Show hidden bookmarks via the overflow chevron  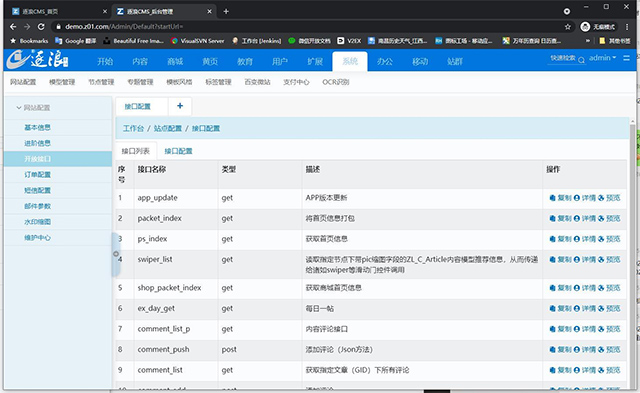pyautogui.click(x=588, y=41)
